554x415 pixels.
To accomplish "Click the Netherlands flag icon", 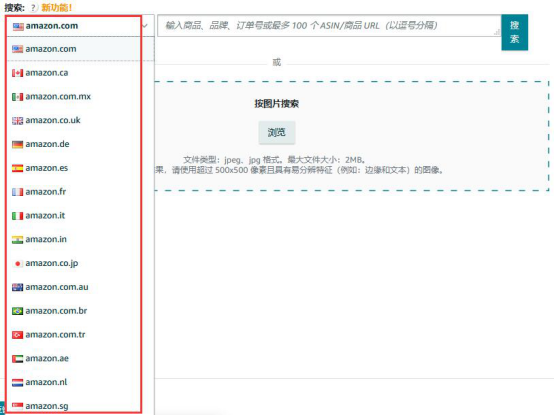I will [x=17, y=383].
